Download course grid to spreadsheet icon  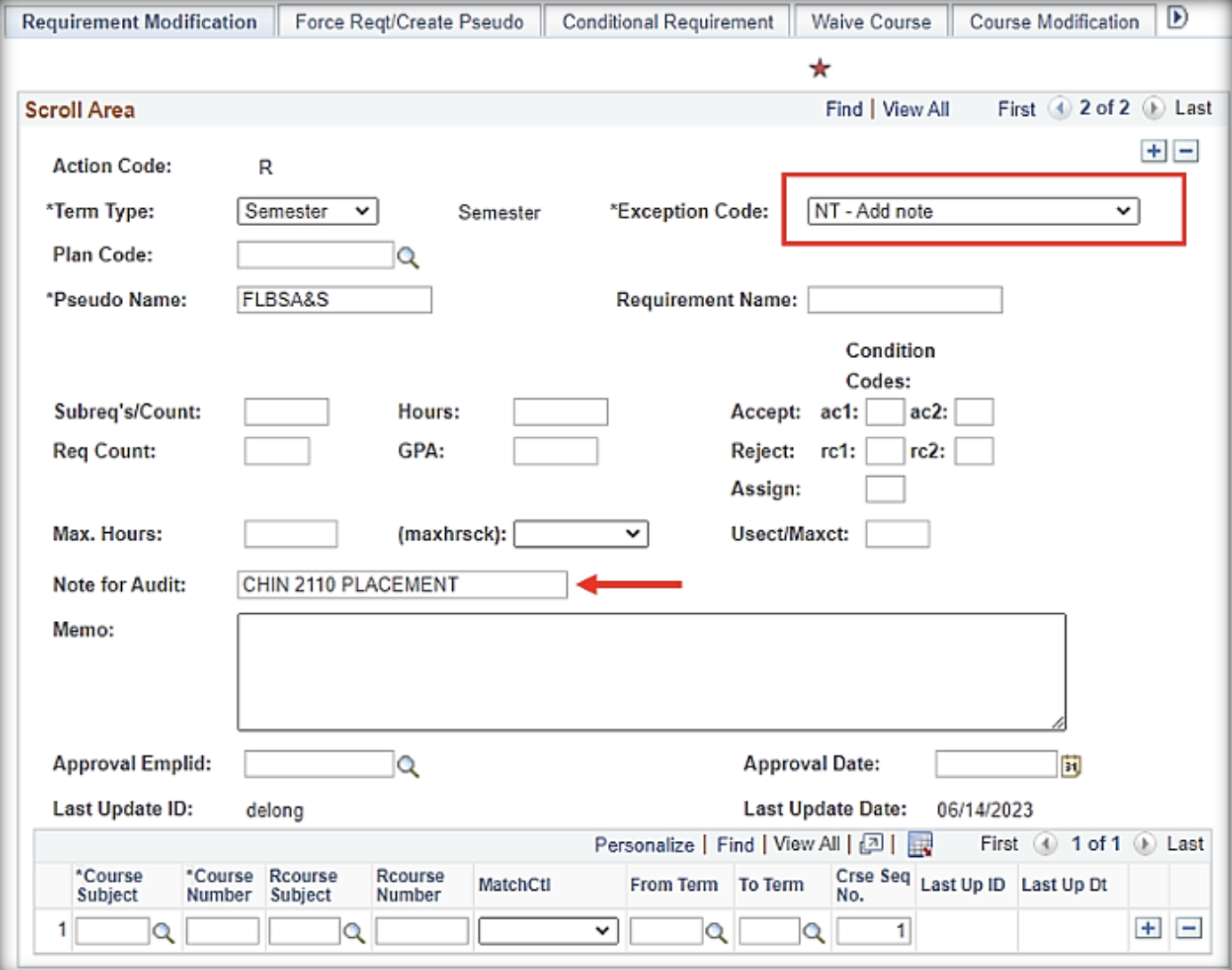[920, 844]
